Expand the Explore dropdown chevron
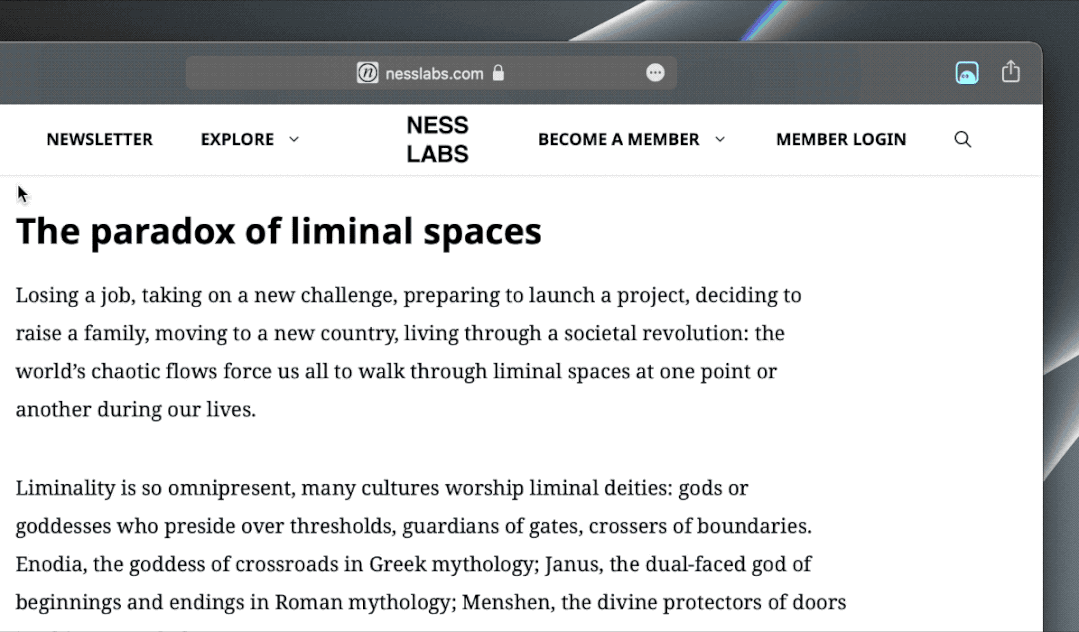1079x632 pixels. [294, 140]
